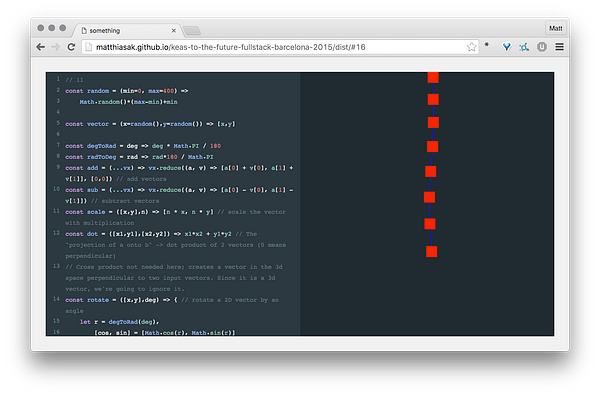
Task: Open the blue Y extension icon
Action: 507,47
